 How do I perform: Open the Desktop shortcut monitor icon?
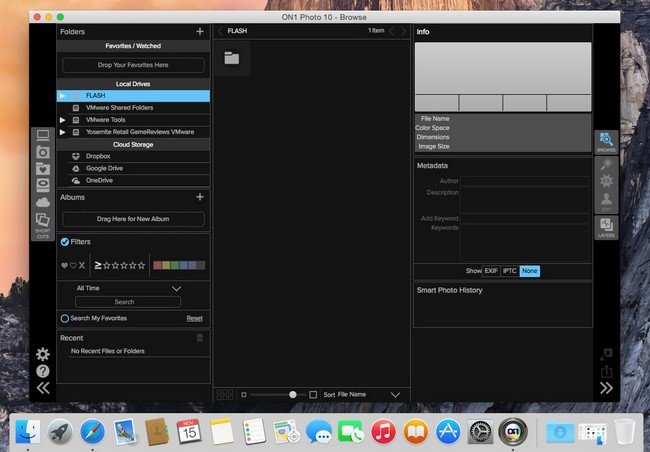point(43,135)
